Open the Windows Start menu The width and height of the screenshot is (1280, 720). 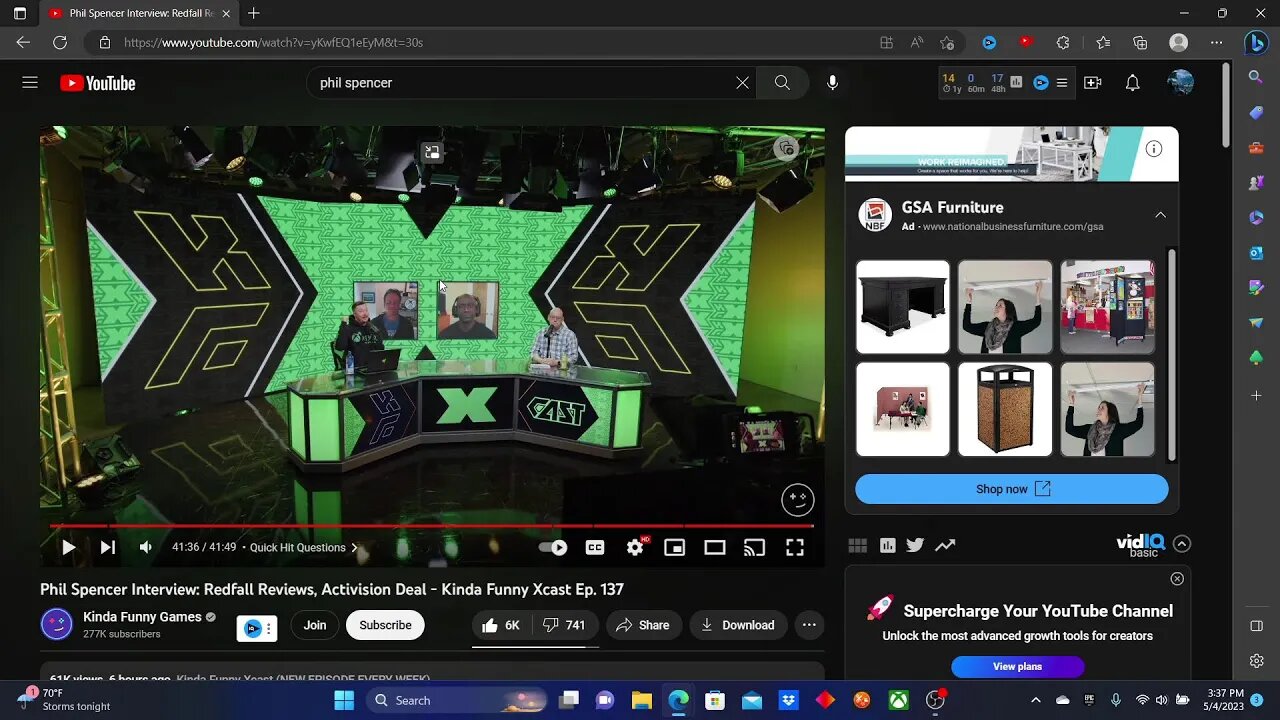pos(344,700)
